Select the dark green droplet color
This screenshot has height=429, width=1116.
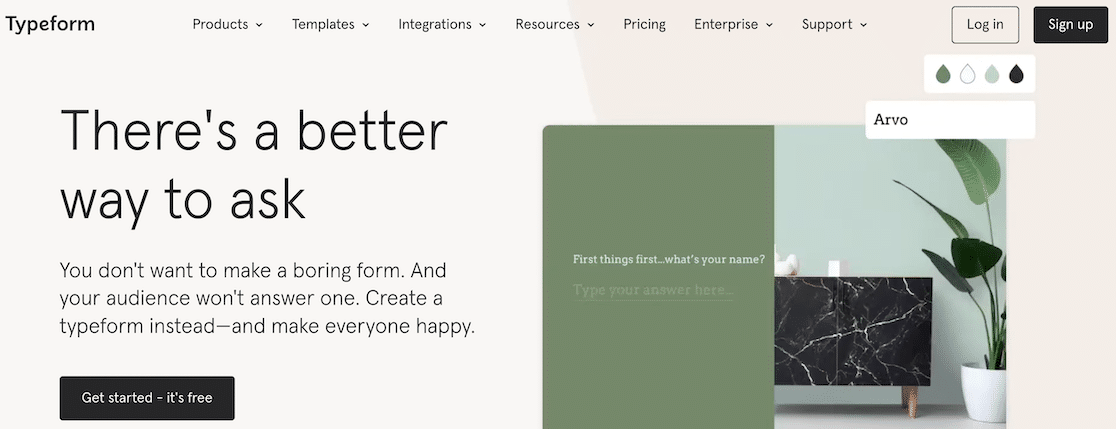tap(943, 73)
